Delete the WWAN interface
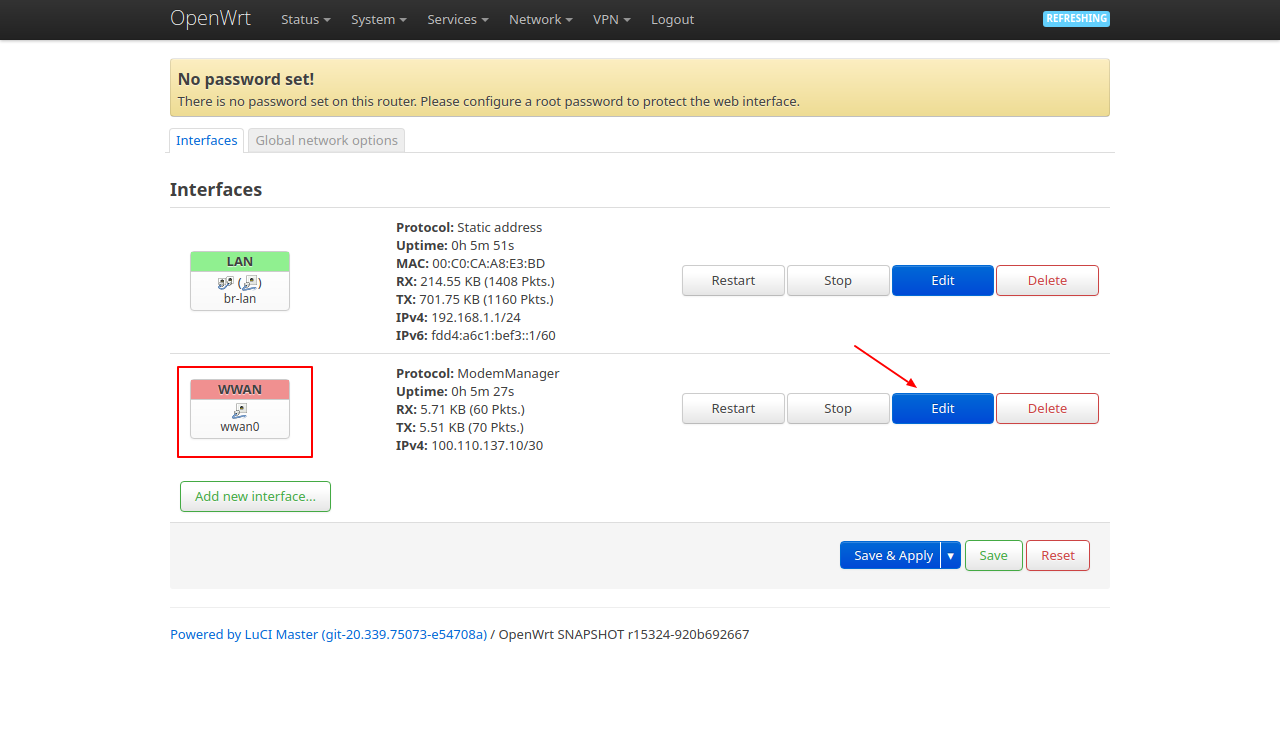Screen dimensions: 1280x747 (1047, 409)
